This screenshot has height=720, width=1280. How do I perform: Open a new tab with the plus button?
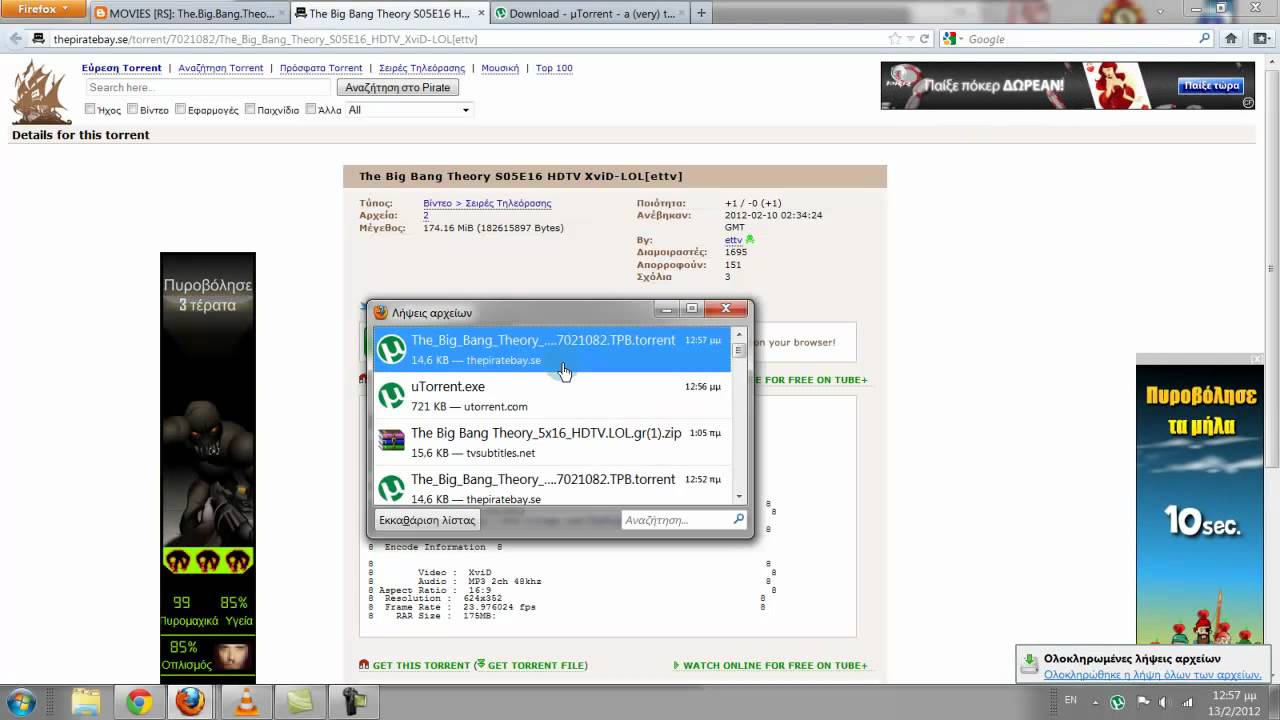pos(701,13)
